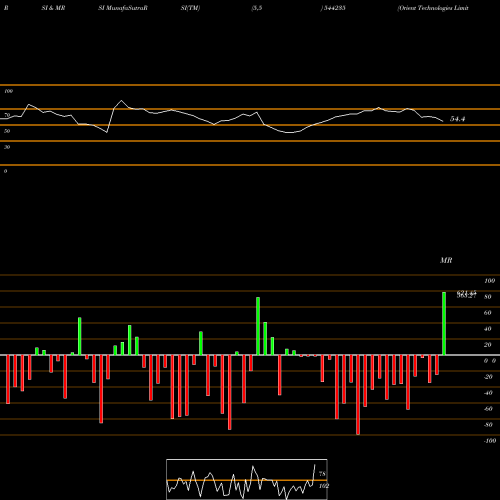Click the MR axis label -80
Viewport: 500px width, 500px height.
[488, 425]
